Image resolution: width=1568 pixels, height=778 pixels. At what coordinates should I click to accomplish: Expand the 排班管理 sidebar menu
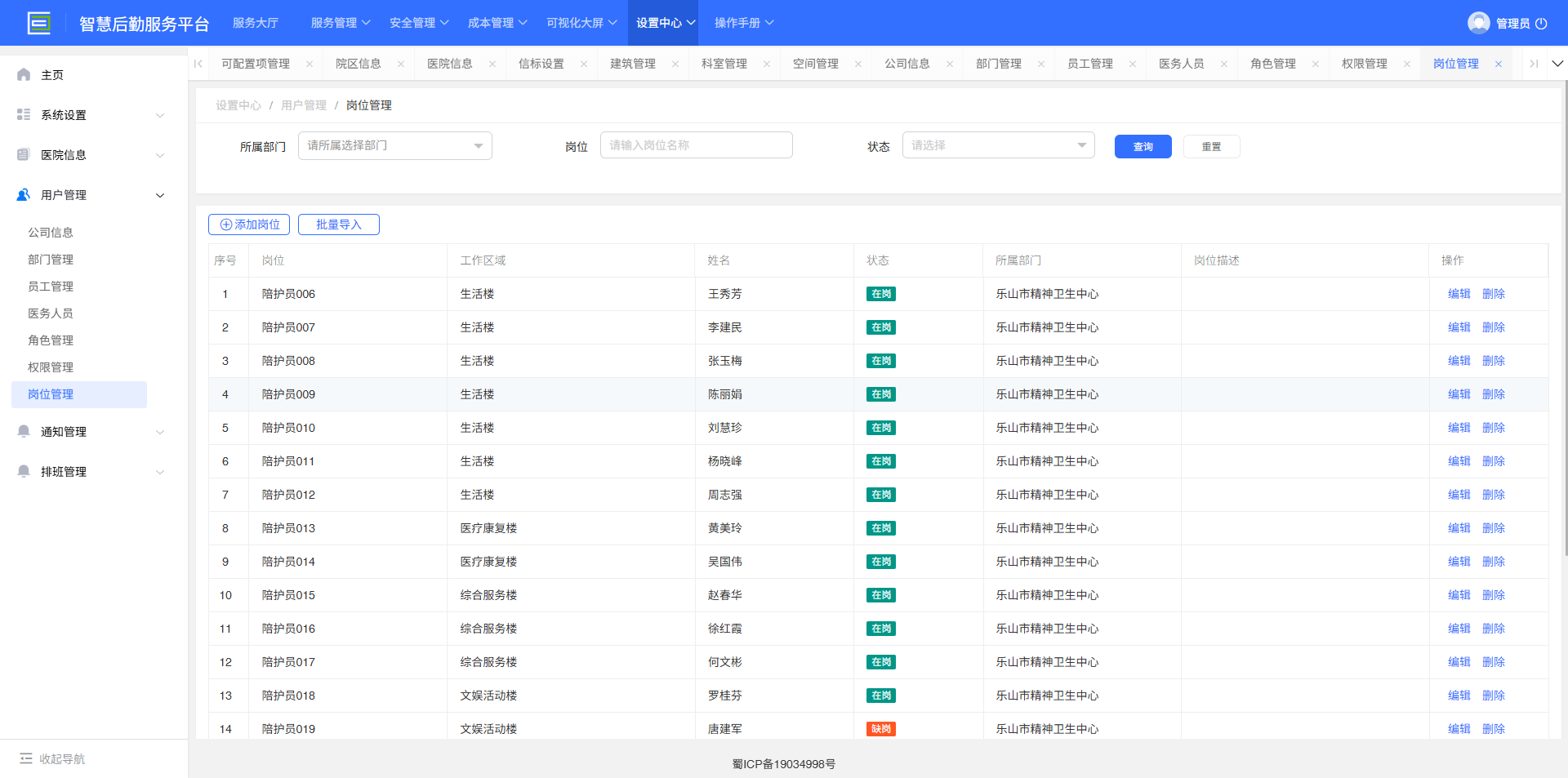pos(160,472)
